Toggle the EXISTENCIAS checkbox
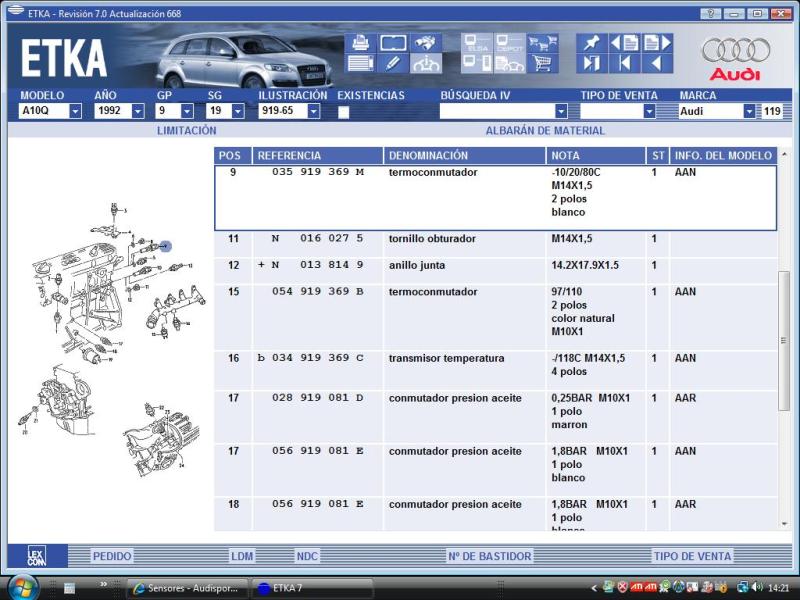This screenshot has width=800, height=600. (344, 112)
